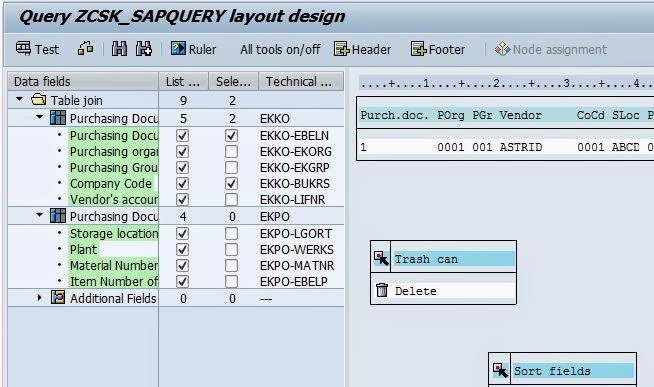Select the Material Number field
This screenshot has width=654, height=387.
click(113, 266)
